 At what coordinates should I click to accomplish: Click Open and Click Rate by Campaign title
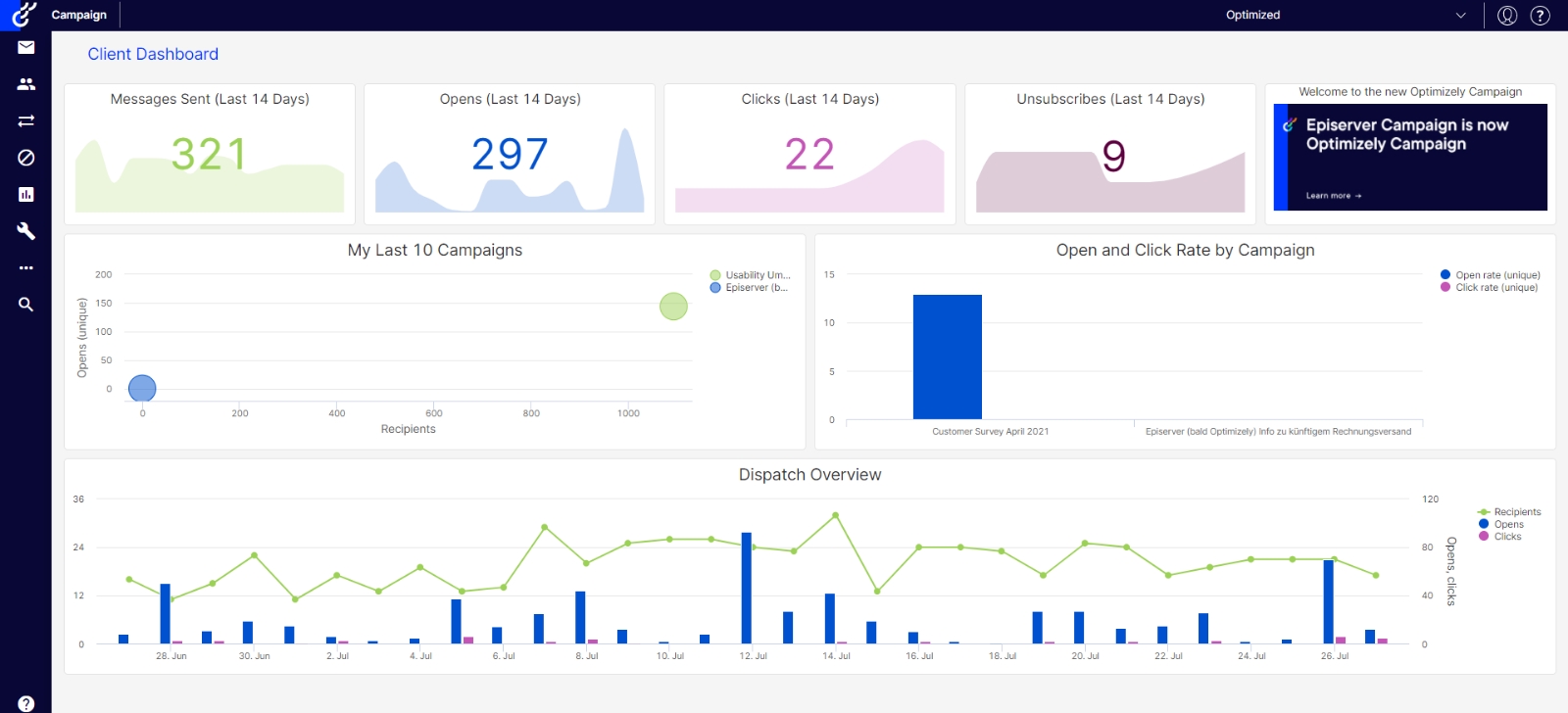coord(1186,250)
